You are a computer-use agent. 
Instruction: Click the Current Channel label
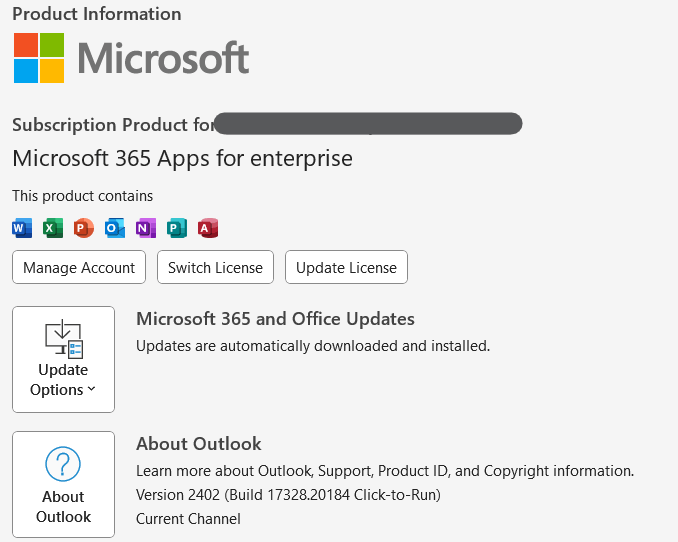[x=188, y=519]
